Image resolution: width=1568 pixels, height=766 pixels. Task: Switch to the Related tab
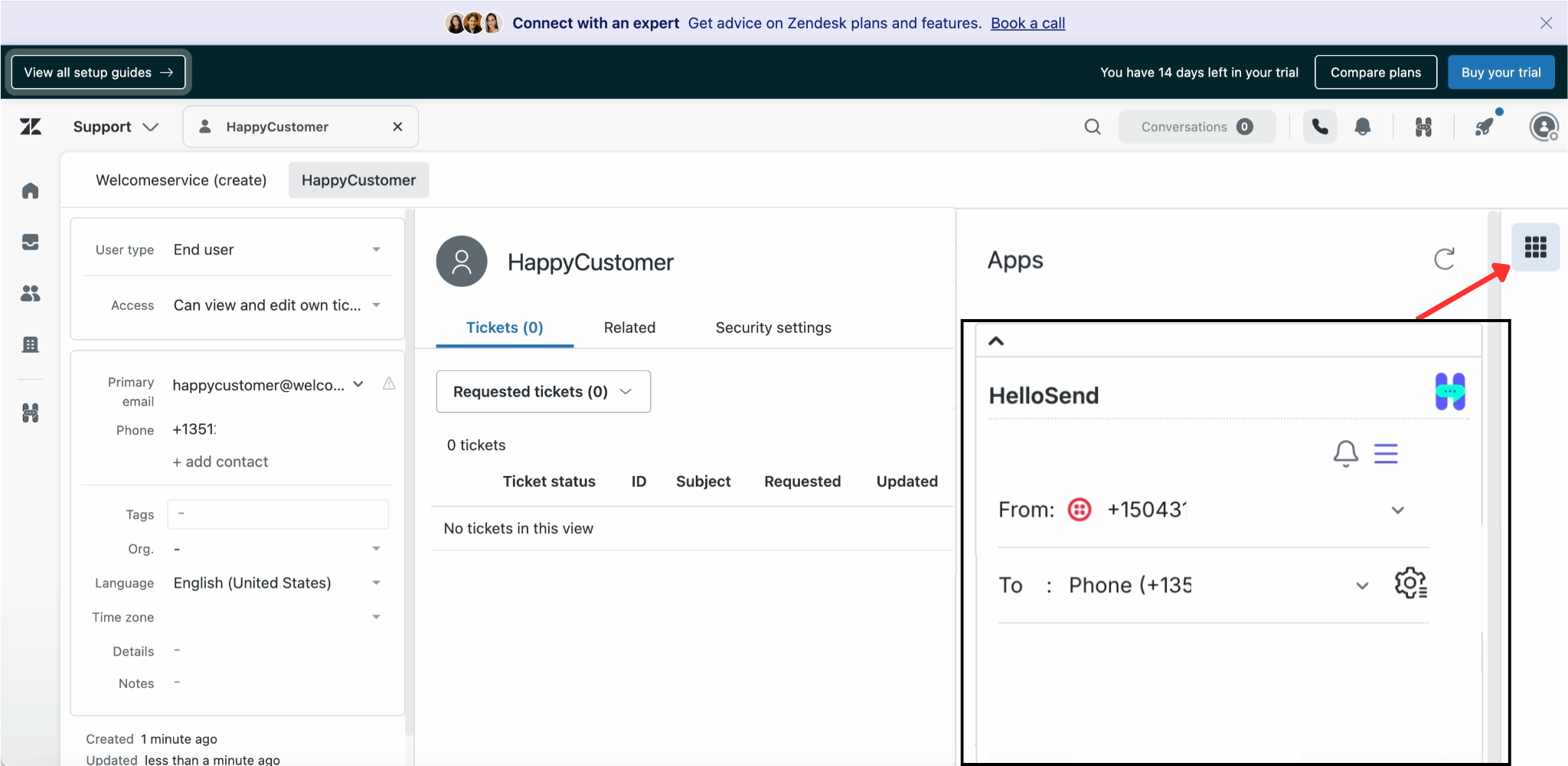point(629,328)
